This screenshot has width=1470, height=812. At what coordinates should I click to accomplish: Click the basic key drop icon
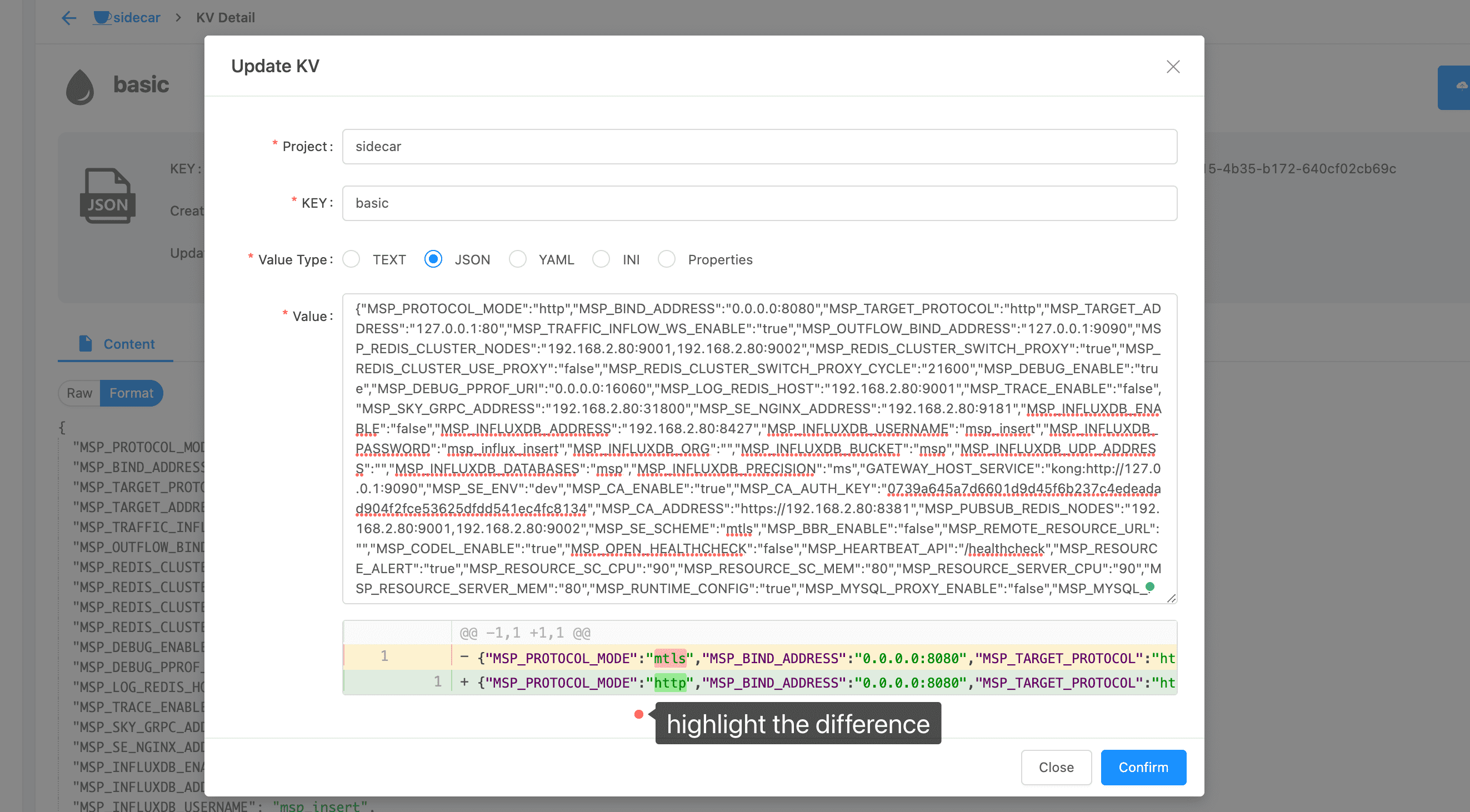80,87
